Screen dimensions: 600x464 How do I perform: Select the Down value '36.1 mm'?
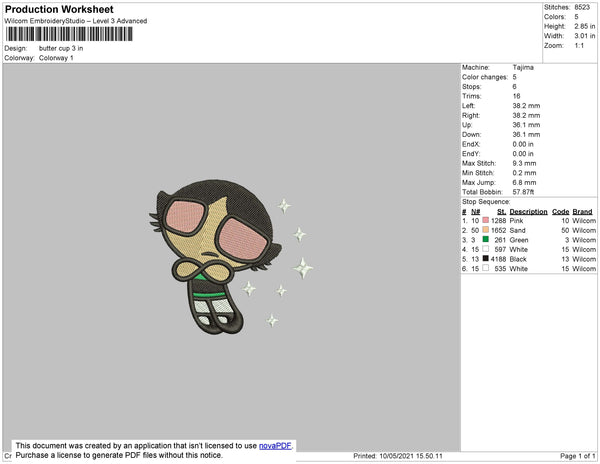527,134
